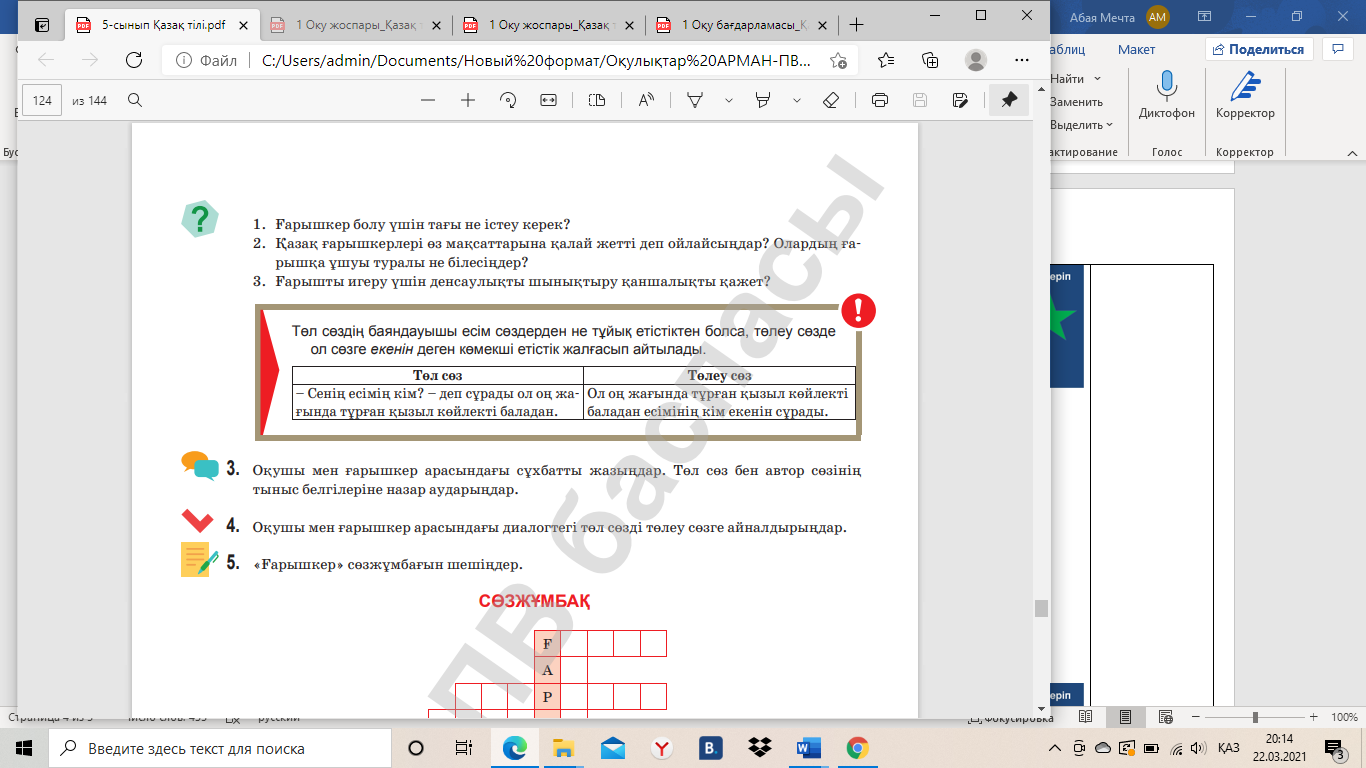This screenshot has width=1366, height=768.
Task: Click Найти in Word ribbon
Action: [x=1067, y=78]
